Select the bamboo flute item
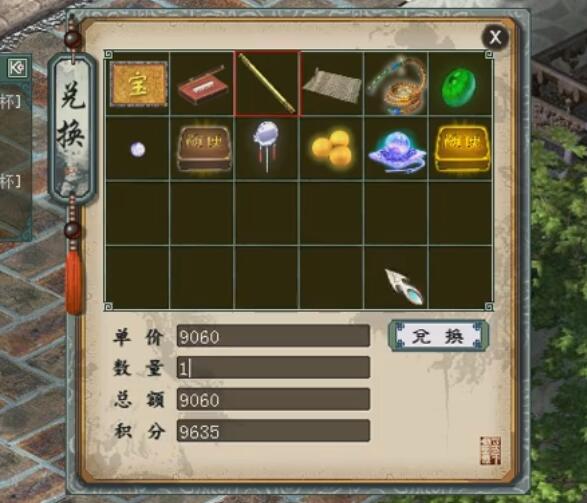Viewport: 587px width, 503px height. (x=267, y=83)
